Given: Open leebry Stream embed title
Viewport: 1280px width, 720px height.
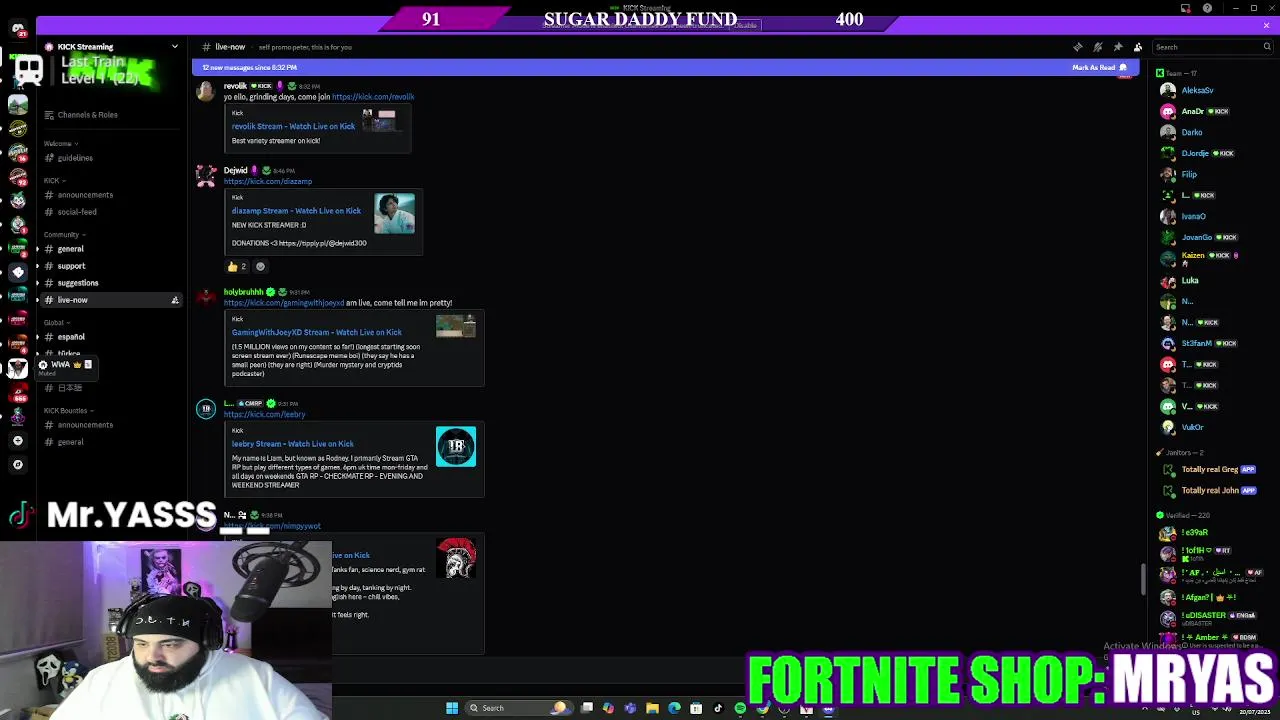Looking at the screenshot, I should click(293, 444).
